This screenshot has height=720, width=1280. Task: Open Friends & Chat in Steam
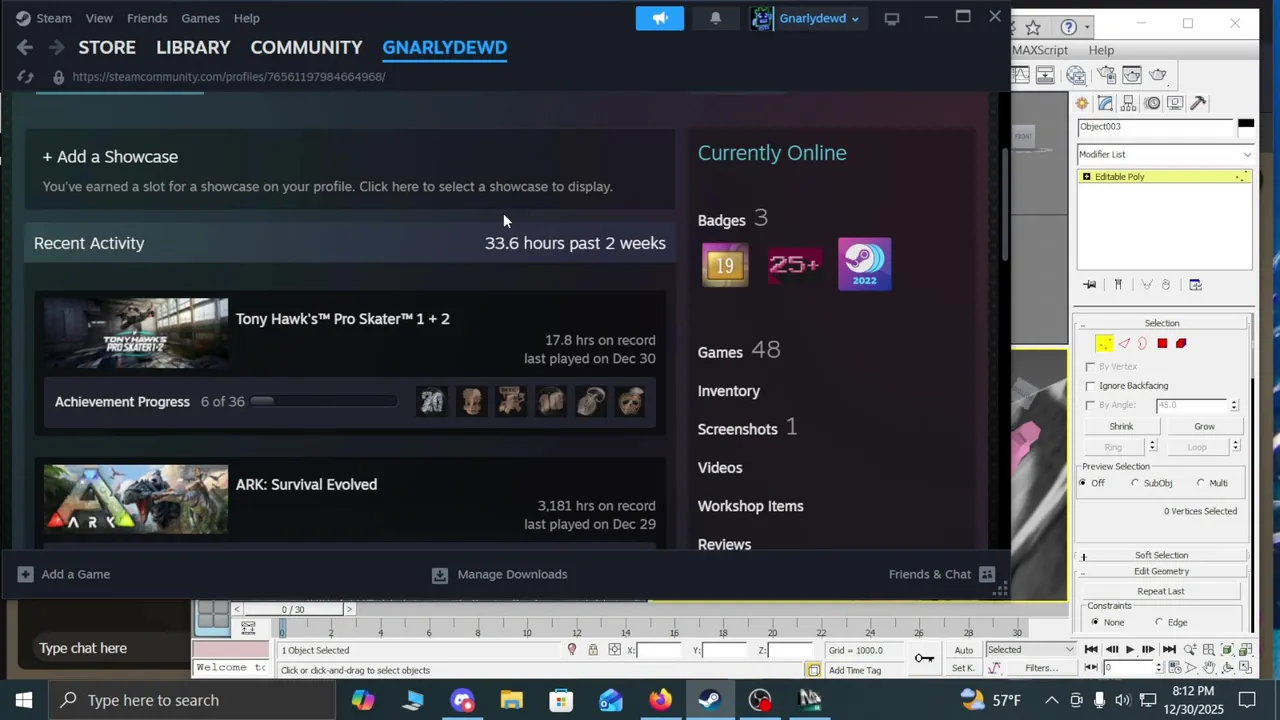(x=941, y=574)
